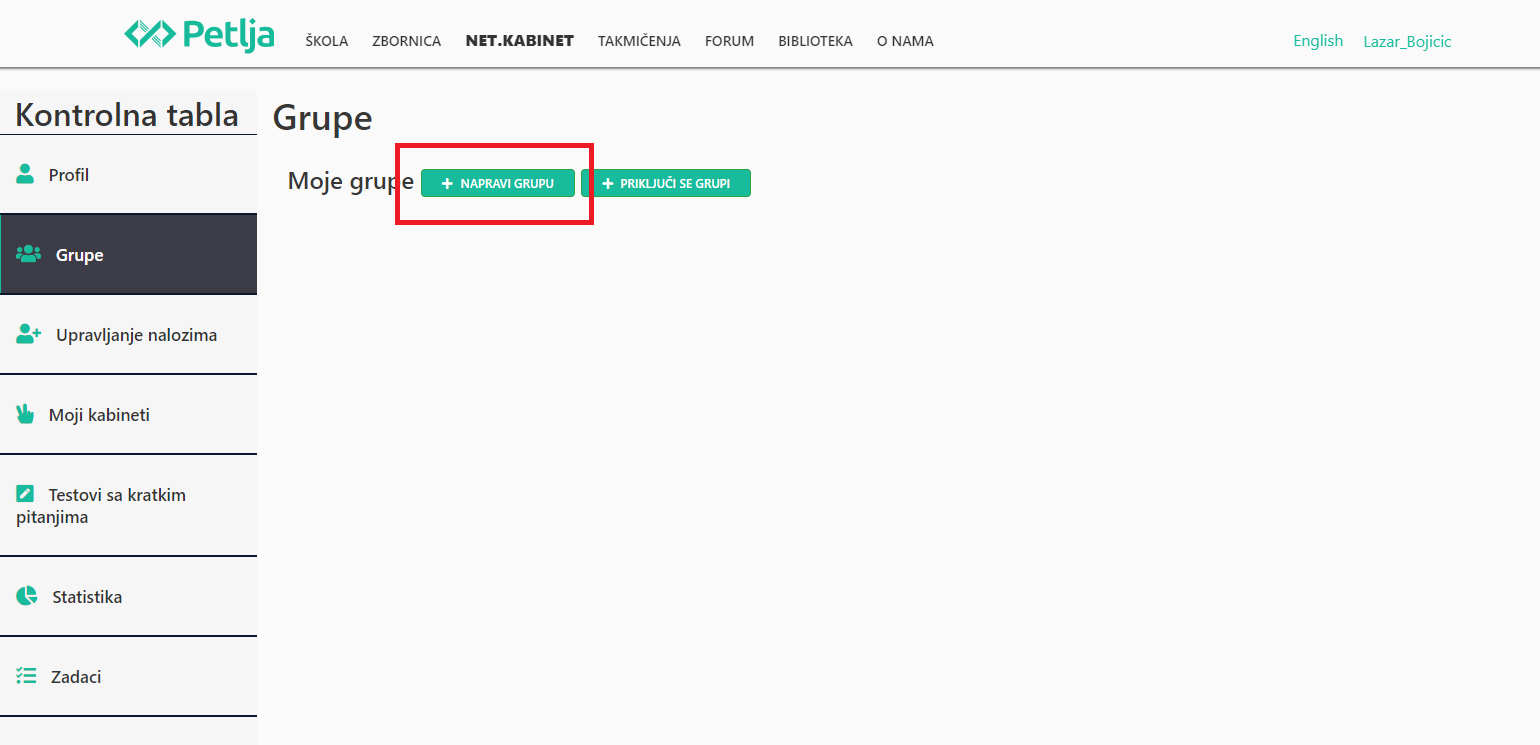Open the Lazar_Bojicic user account link
Viewport: 1540px width, 745px height.
(1407, 41)
